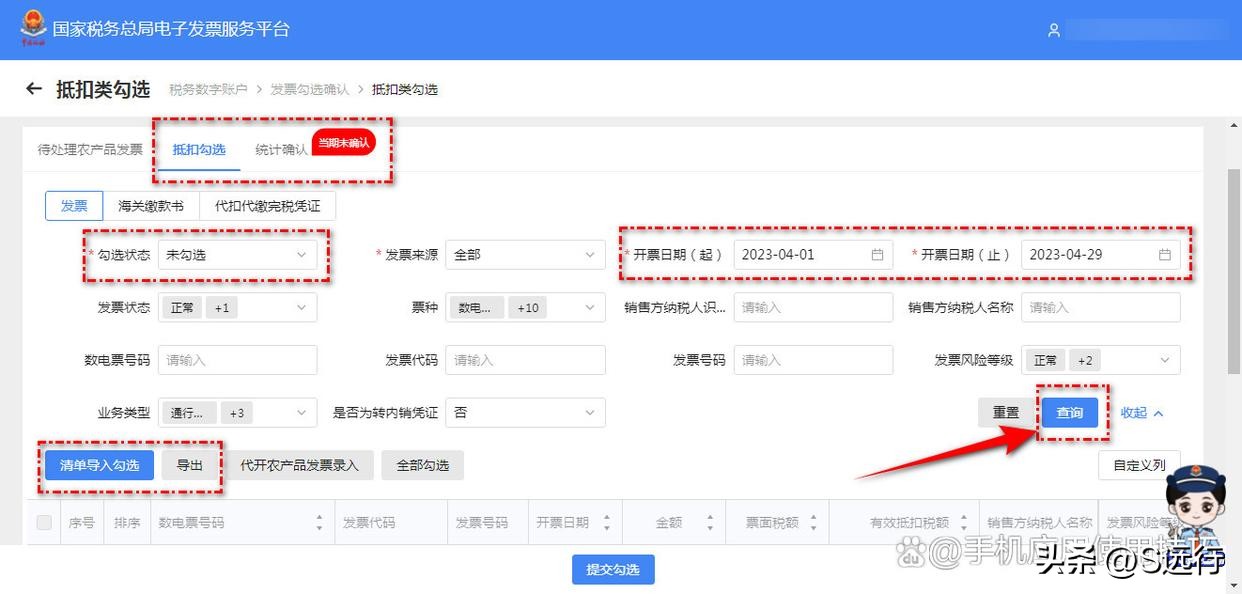This screenshot has height=594, width=1242.
Task: Click the user account icon in top bar
Action: click(1053, 30)
